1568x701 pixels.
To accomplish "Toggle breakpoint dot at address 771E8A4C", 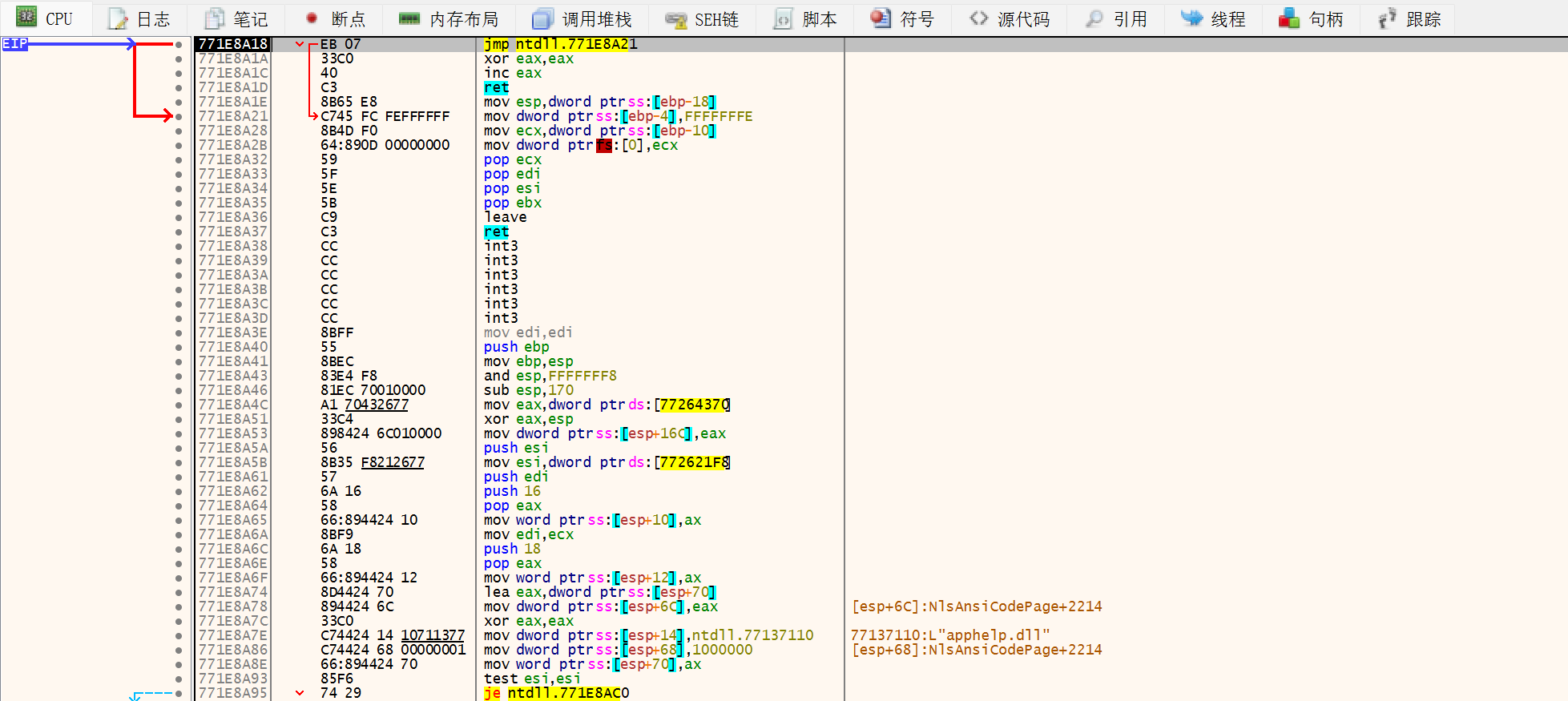I will (179, 405).
